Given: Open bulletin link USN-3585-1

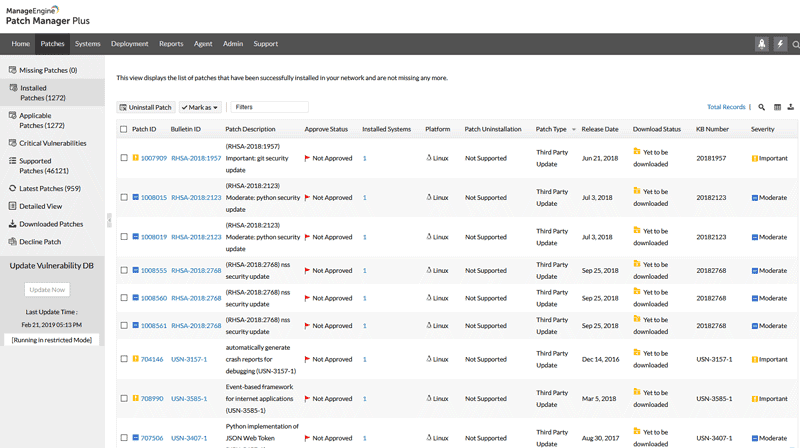Looking at the screenshot, I should tap(189, 399).
